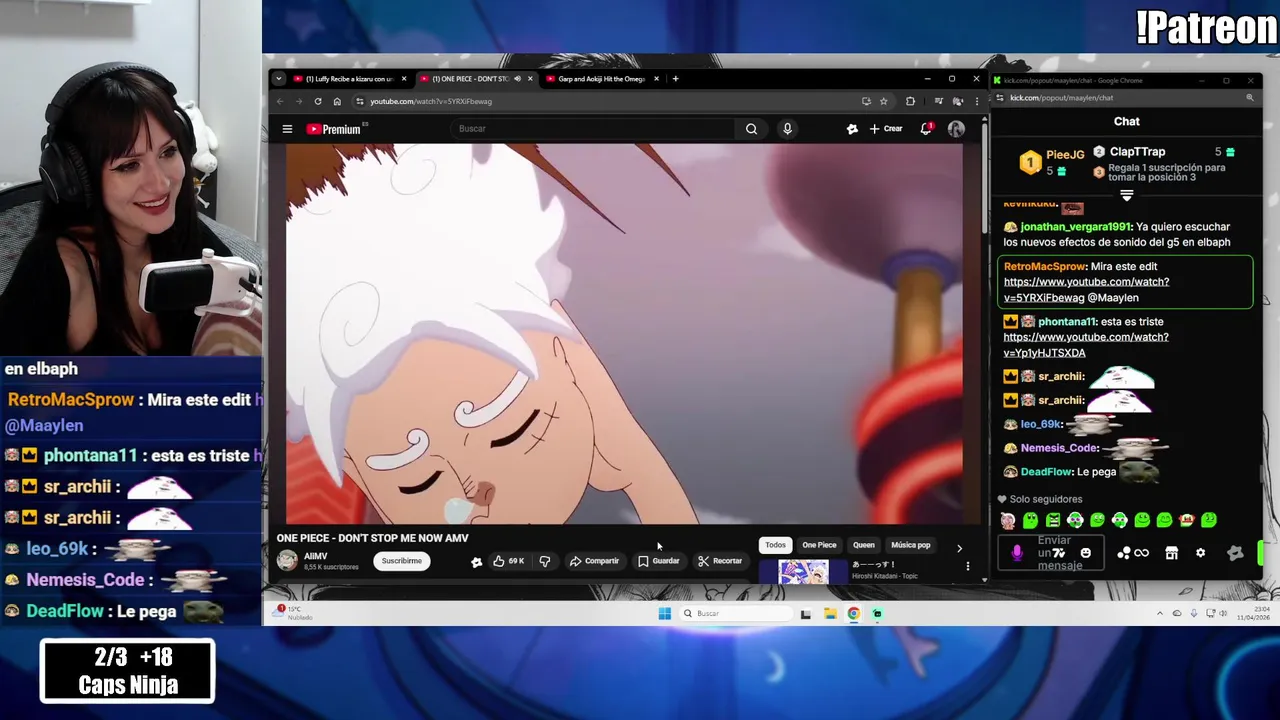Reload the YouTube page

tap(318, 101)
